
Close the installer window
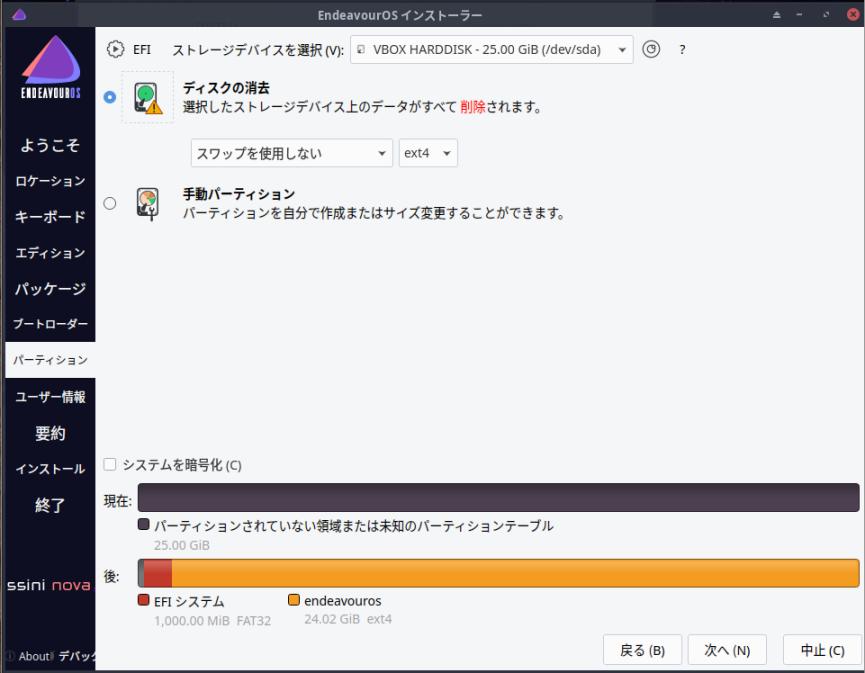coord(853,14)
